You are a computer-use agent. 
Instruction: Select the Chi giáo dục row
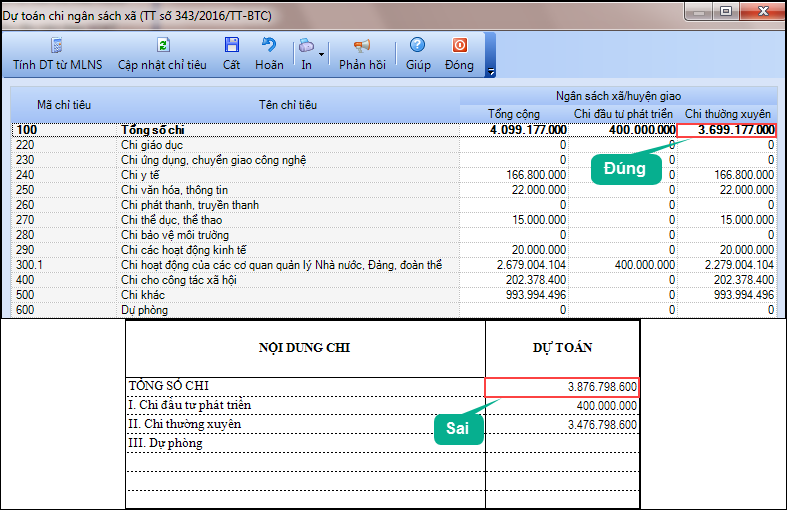(x=394, y=145)
